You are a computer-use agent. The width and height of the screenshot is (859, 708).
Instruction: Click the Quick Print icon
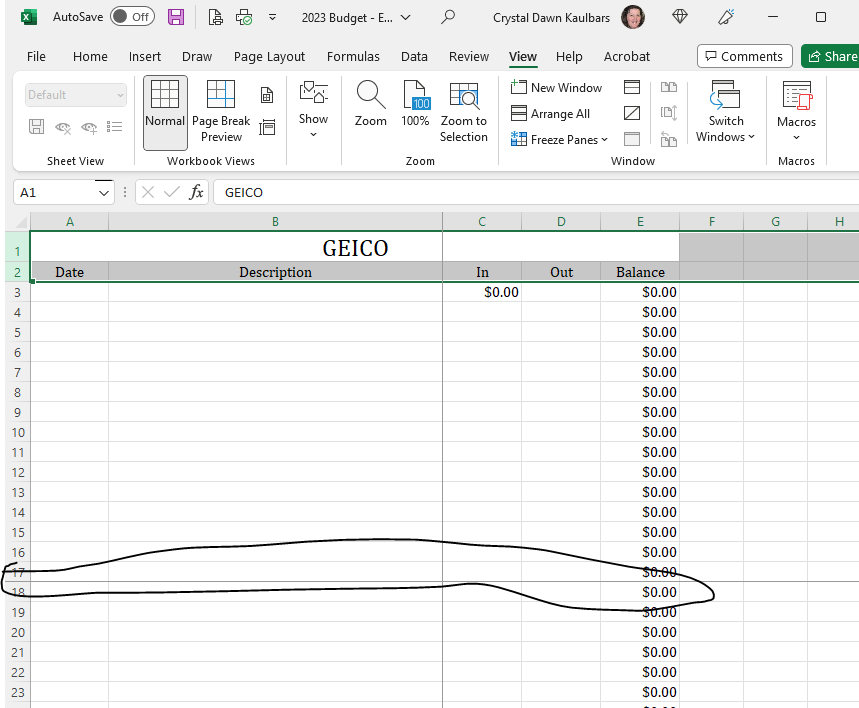click(x=244, y=18)
